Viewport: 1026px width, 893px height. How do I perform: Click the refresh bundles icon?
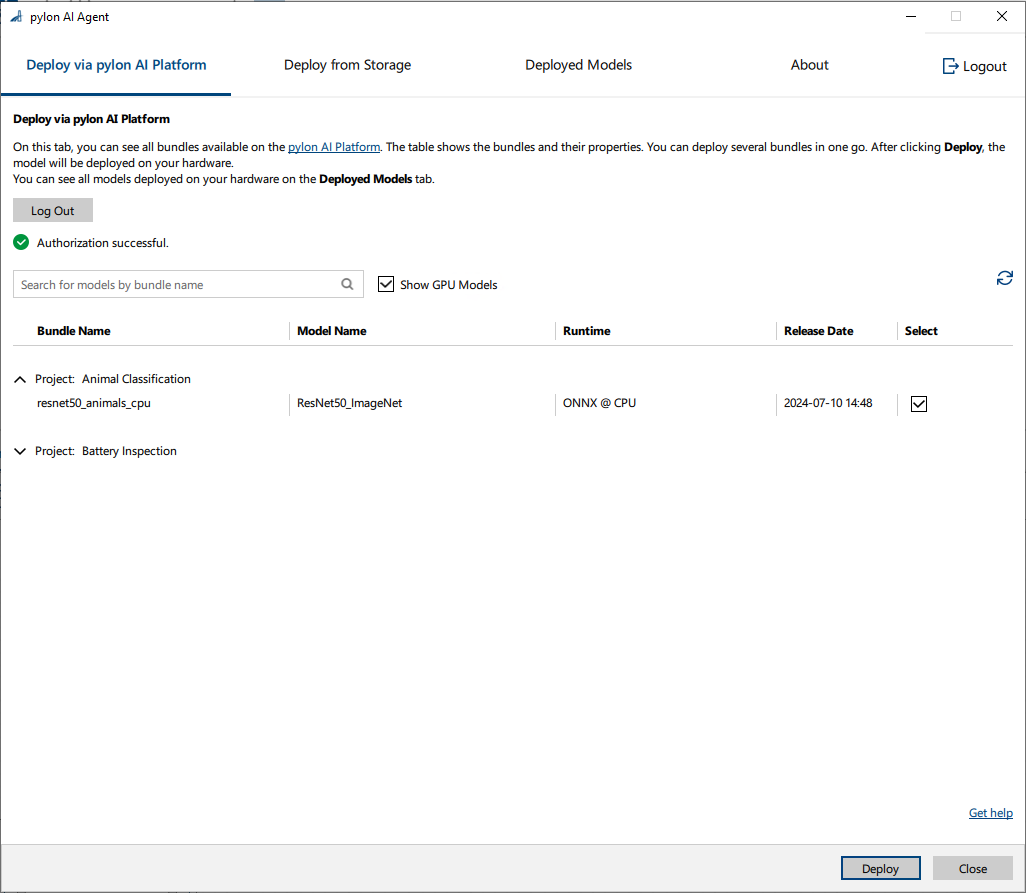[x=1004, y=278]
